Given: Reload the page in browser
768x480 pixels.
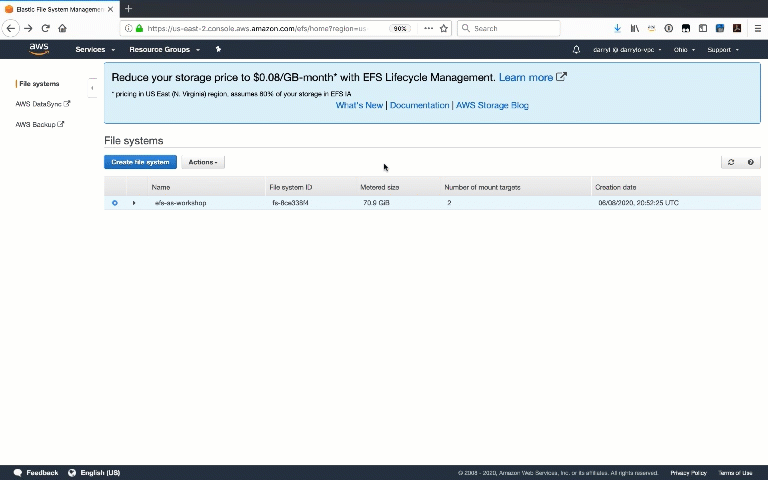Looking at the screenshot, I should tap(46, 28).
